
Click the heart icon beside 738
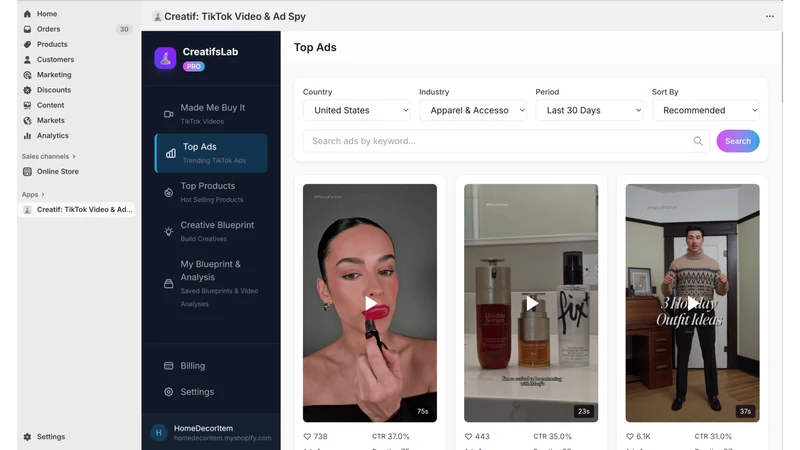[x=307, y=436]
